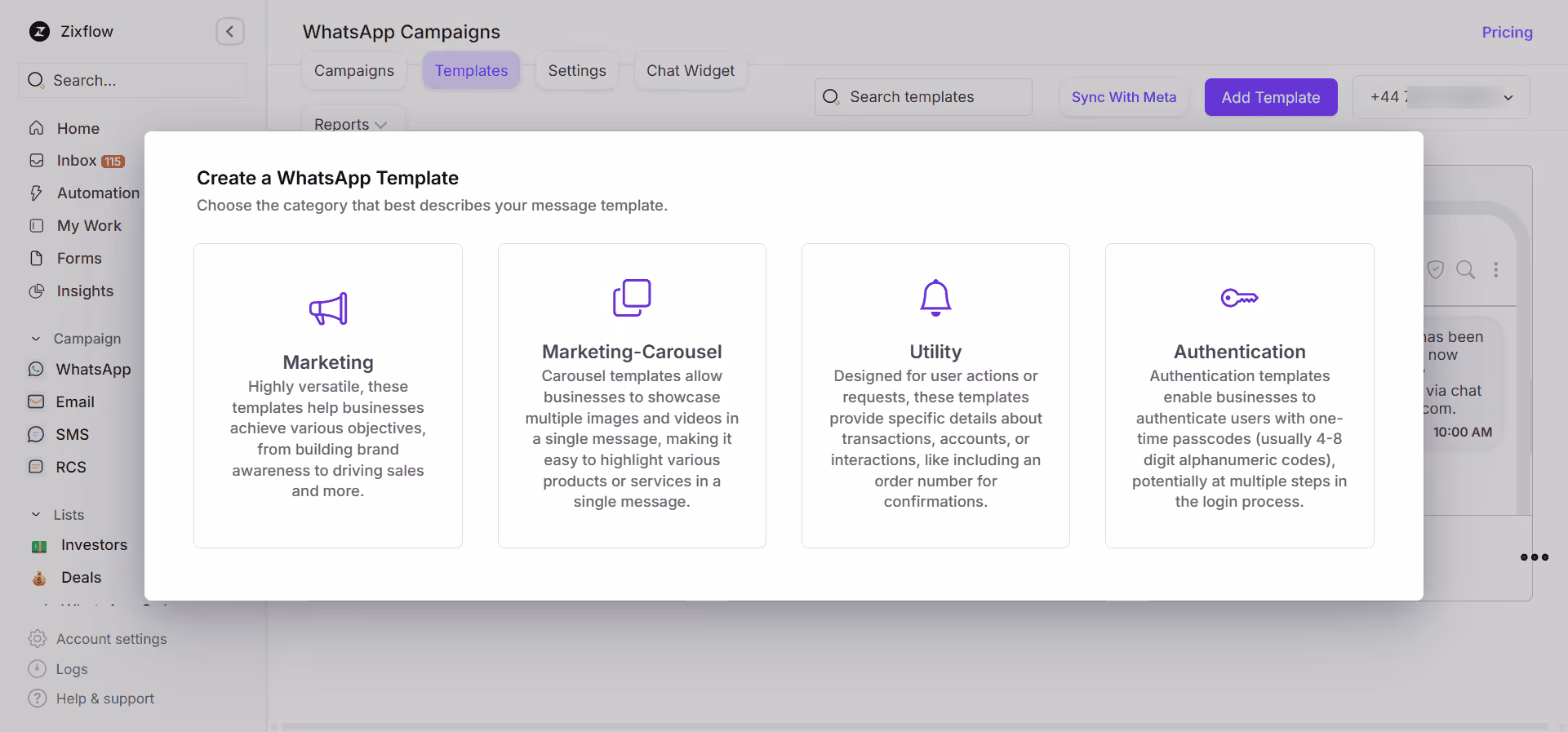Click the Add Template button
Image resolution: width=1568 pixels, height=732 pixels.
(x=1271, y=97)
